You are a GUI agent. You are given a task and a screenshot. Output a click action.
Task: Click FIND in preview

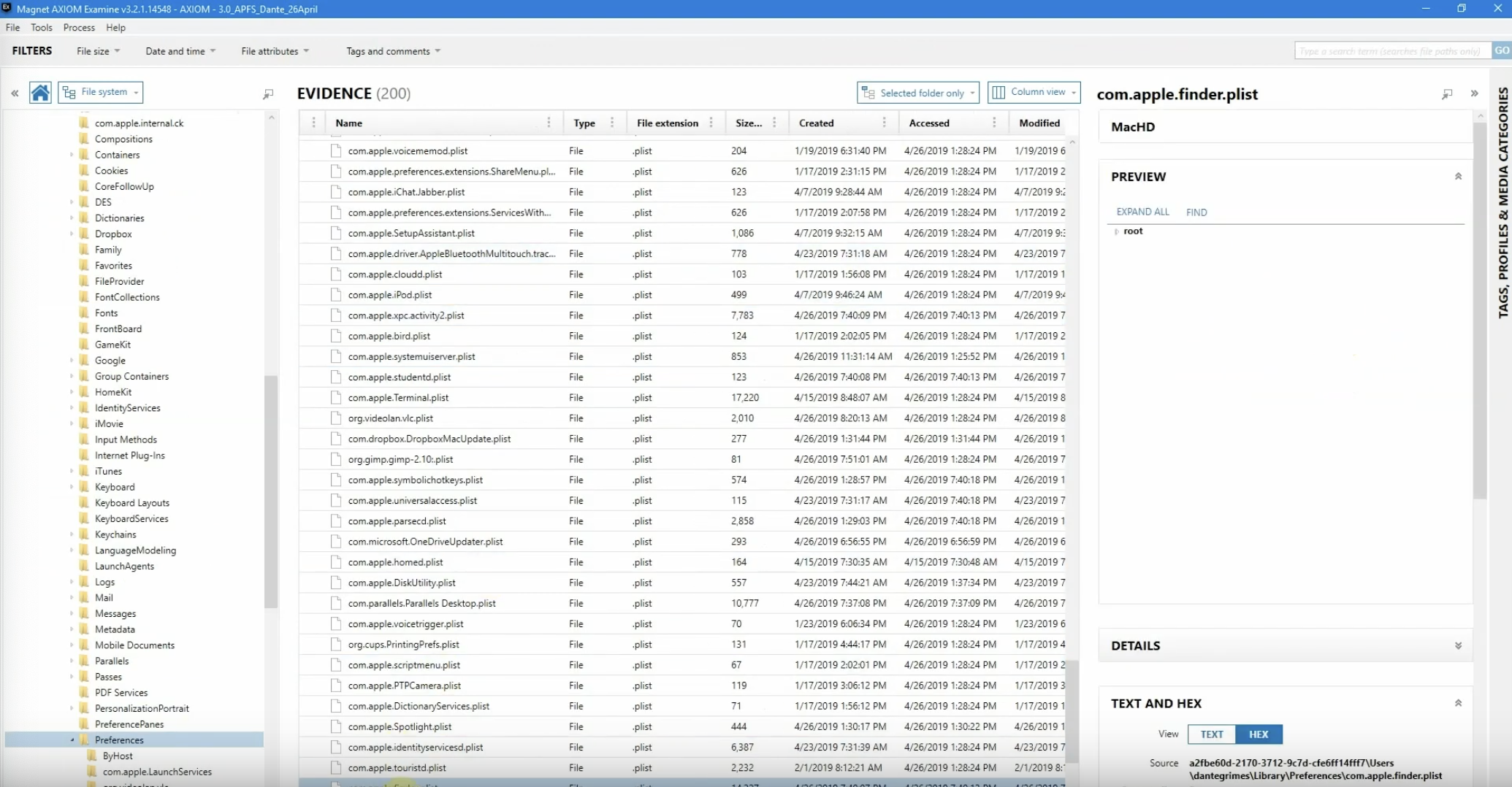1196,212
